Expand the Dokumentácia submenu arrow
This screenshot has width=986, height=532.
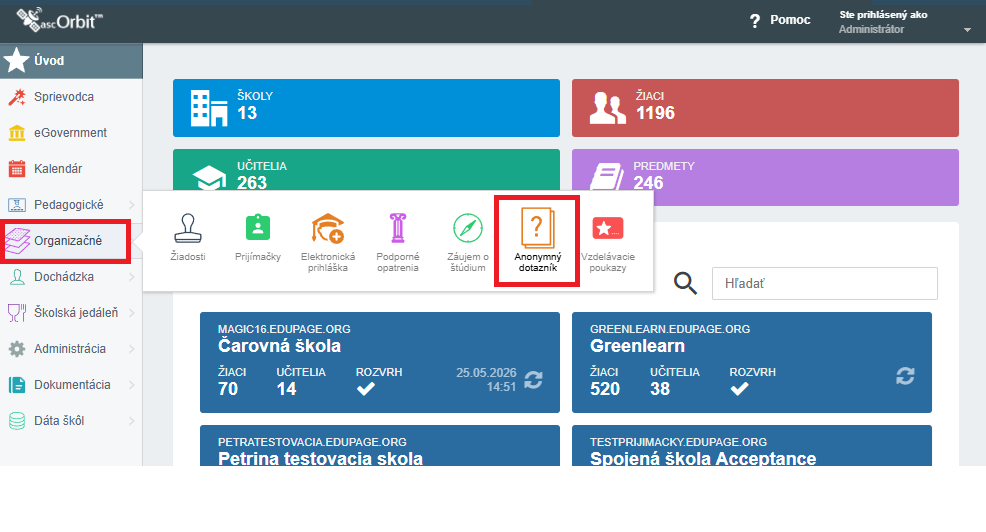click(x=131, y=385)
